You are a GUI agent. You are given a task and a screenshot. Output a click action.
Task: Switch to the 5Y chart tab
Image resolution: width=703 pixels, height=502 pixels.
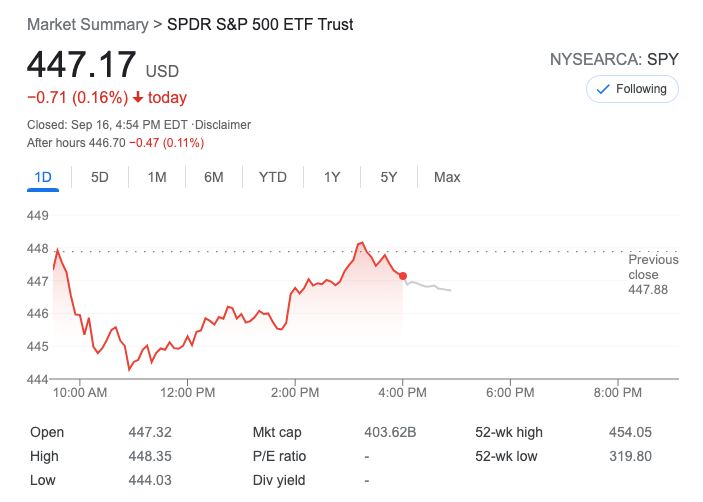pos(389,177)
